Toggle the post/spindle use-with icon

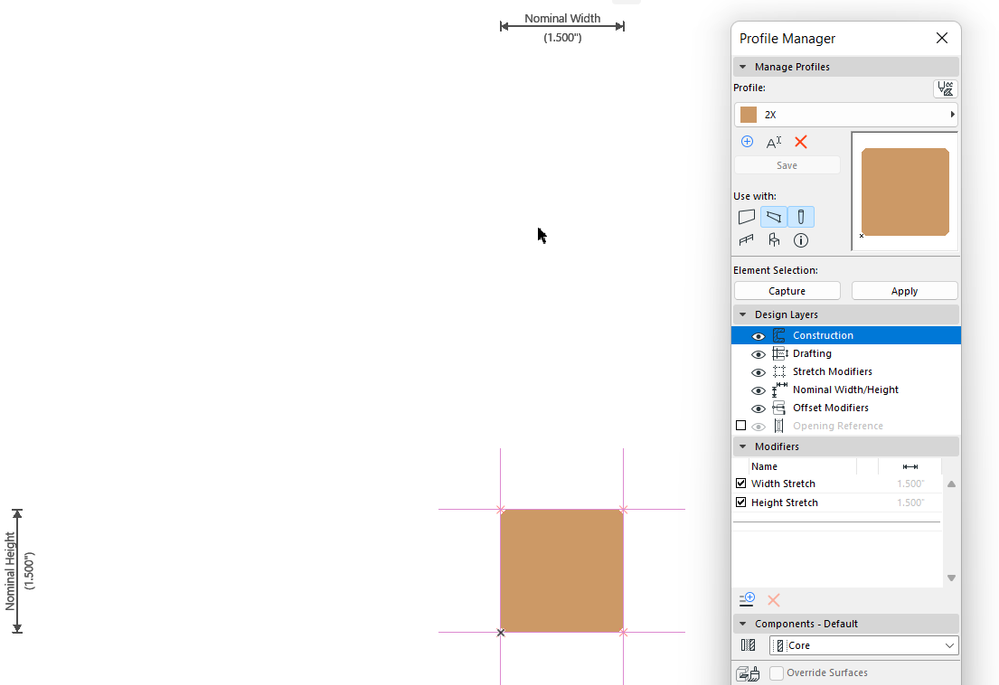[x=800, y=216]
